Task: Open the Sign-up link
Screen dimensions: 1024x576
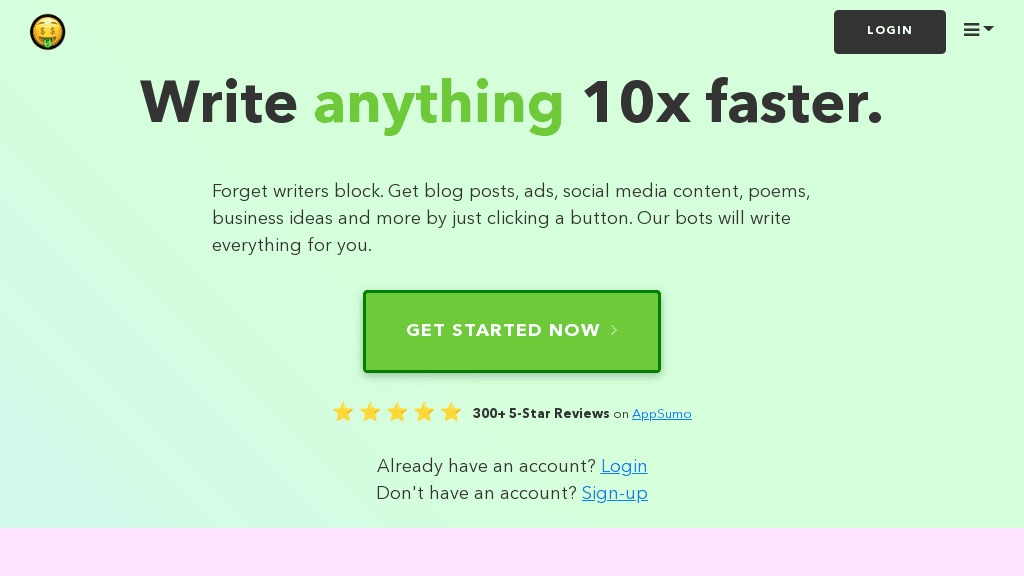Action: point(615,493)
